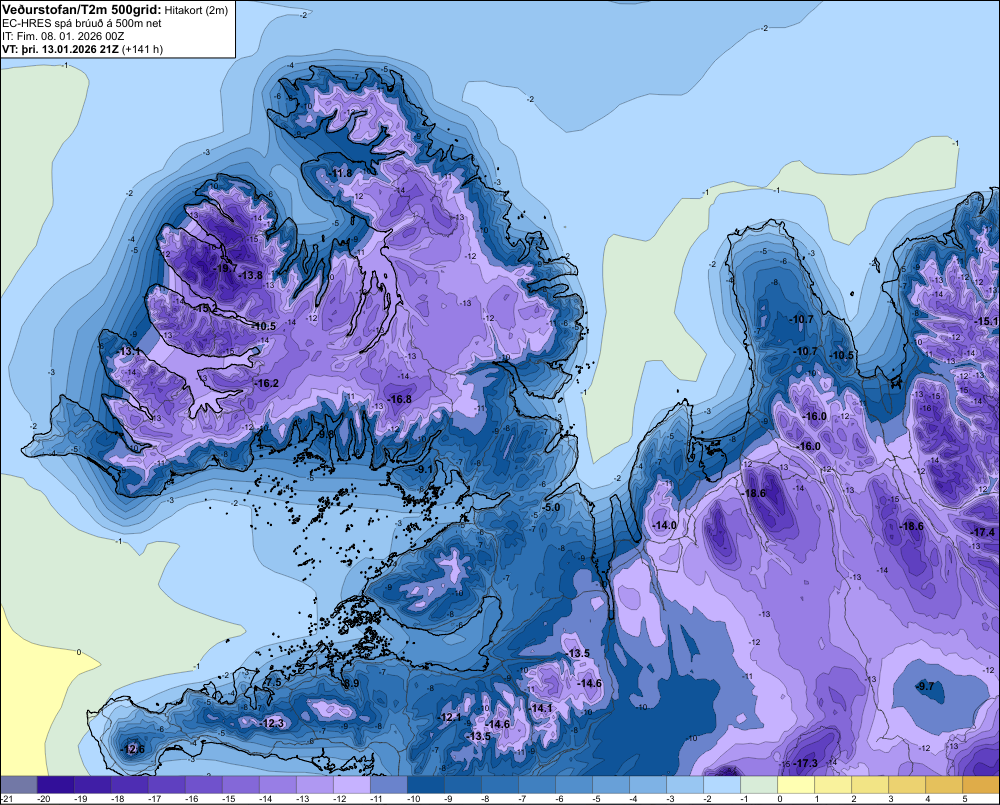Select the -17.3 label at bottom
Viewport: 1000px width, 805px height.
pos(805,763)
